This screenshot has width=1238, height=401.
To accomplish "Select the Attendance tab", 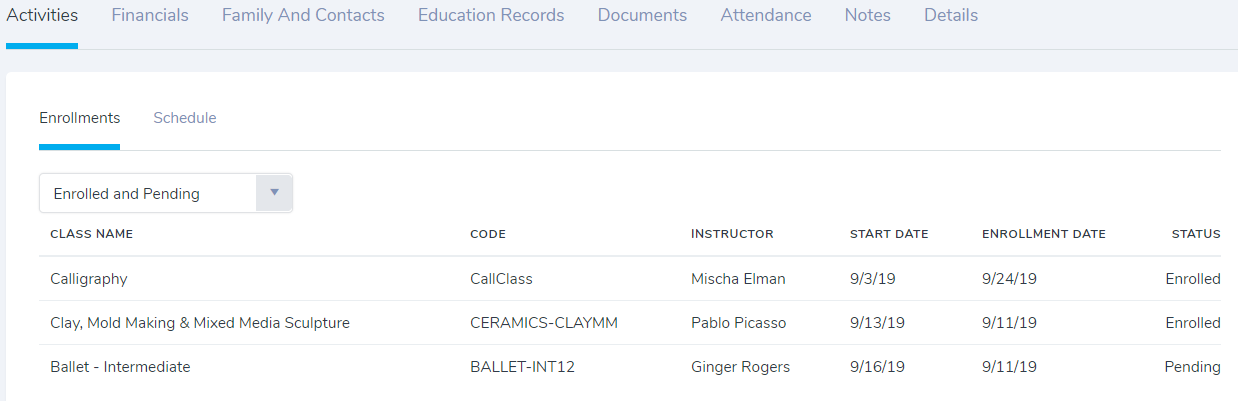I will (766, 16).
